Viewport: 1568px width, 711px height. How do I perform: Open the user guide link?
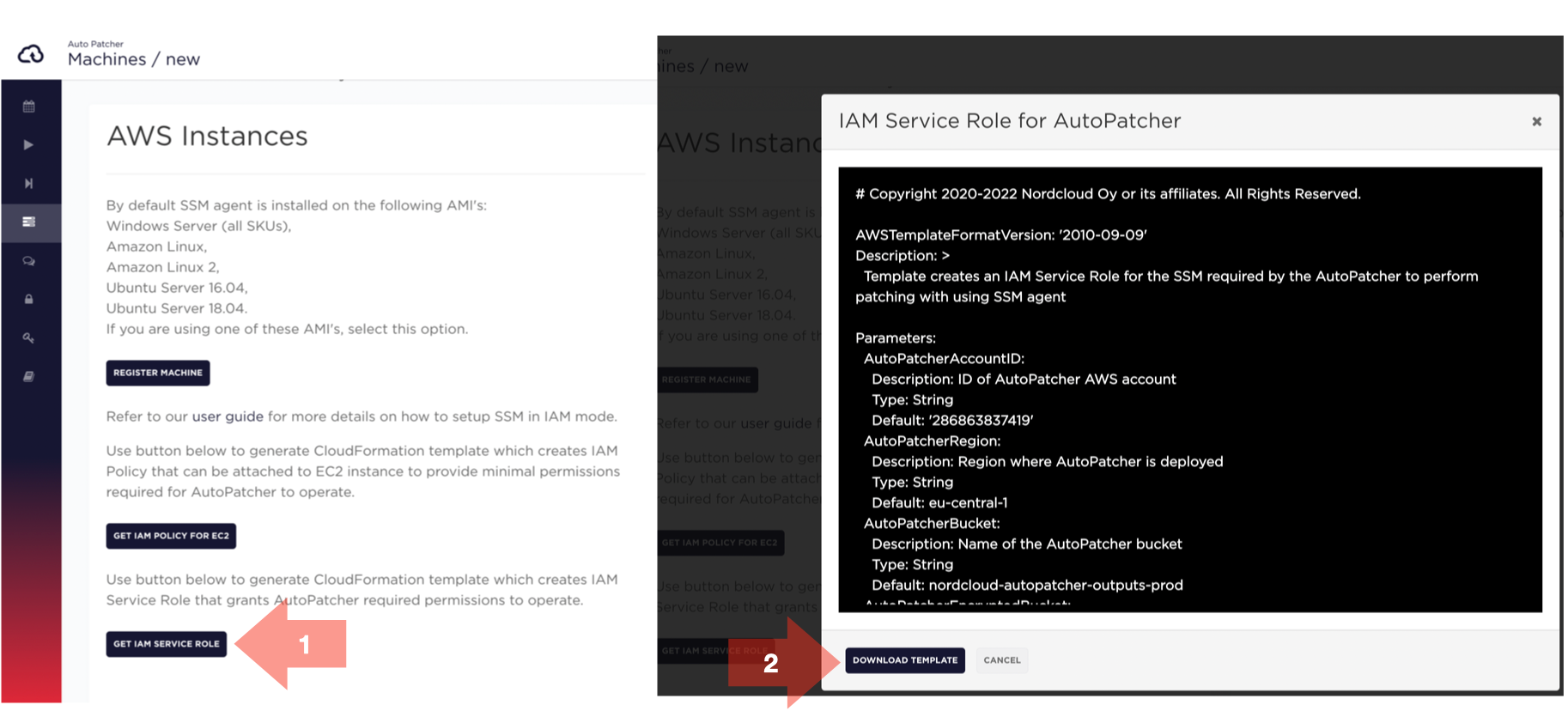pos(228,416)
